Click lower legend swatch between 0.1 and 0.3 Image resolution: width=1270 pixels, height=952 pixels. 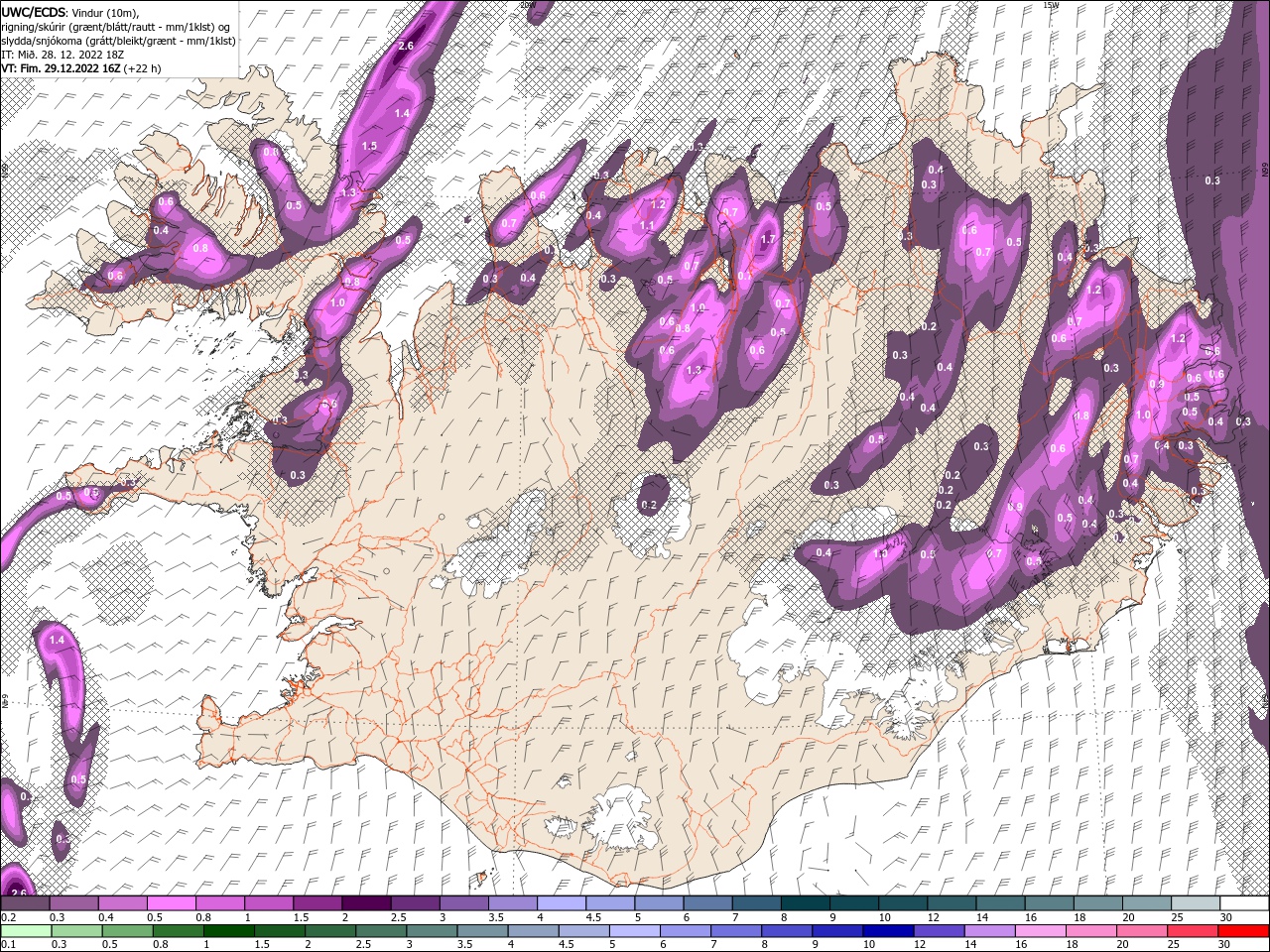(x=26, y=931)
